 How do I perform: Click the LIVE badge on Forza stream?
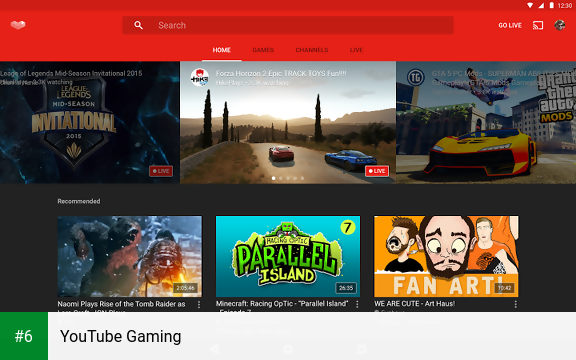(377, 171)
